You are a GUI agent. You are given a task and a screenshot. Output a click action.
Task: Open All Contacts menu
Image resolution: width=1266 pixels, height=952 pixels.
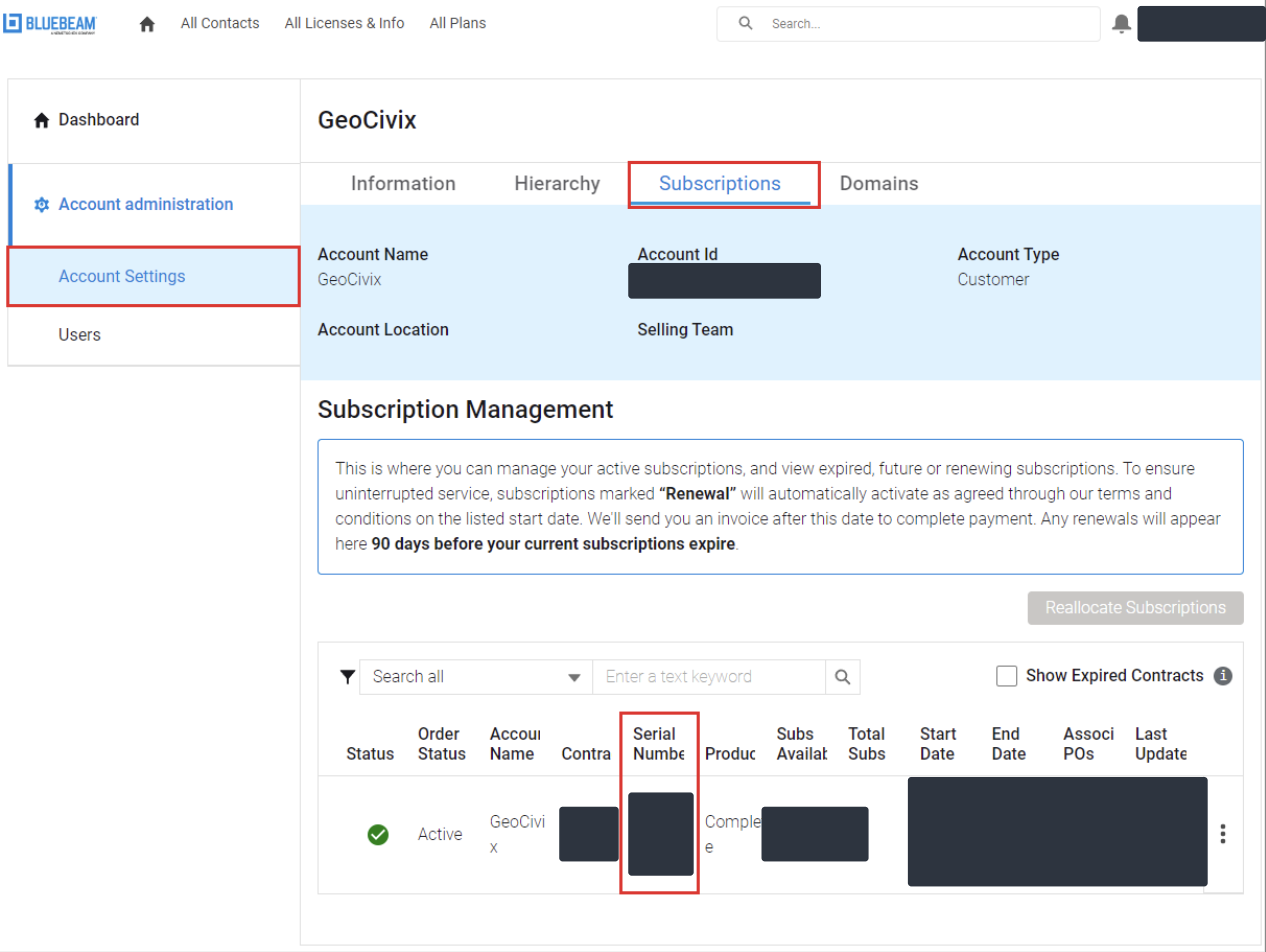coord(220,23)
